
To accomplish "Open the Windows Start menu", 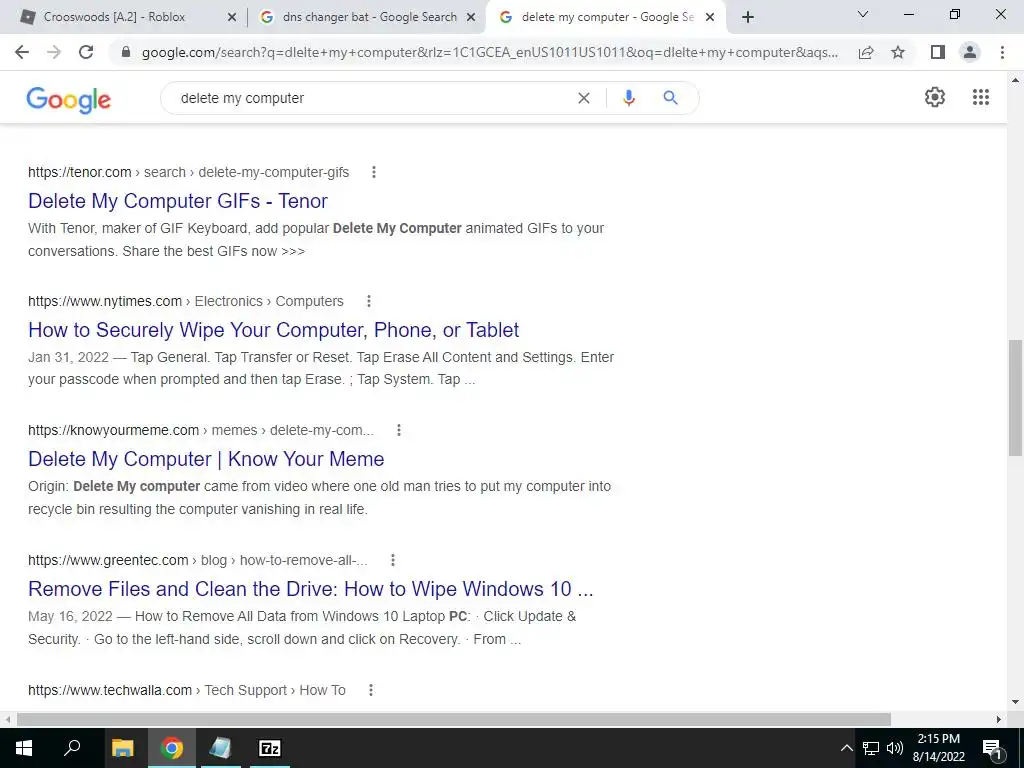I will tap(24, 748).
